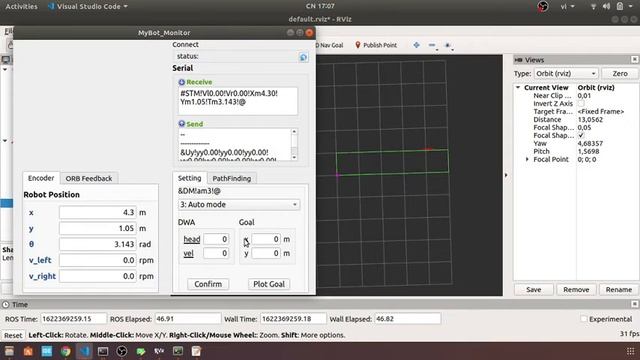640x360 pixels.
Task: Click the DWA vel input field
Action: pos(216,253)
